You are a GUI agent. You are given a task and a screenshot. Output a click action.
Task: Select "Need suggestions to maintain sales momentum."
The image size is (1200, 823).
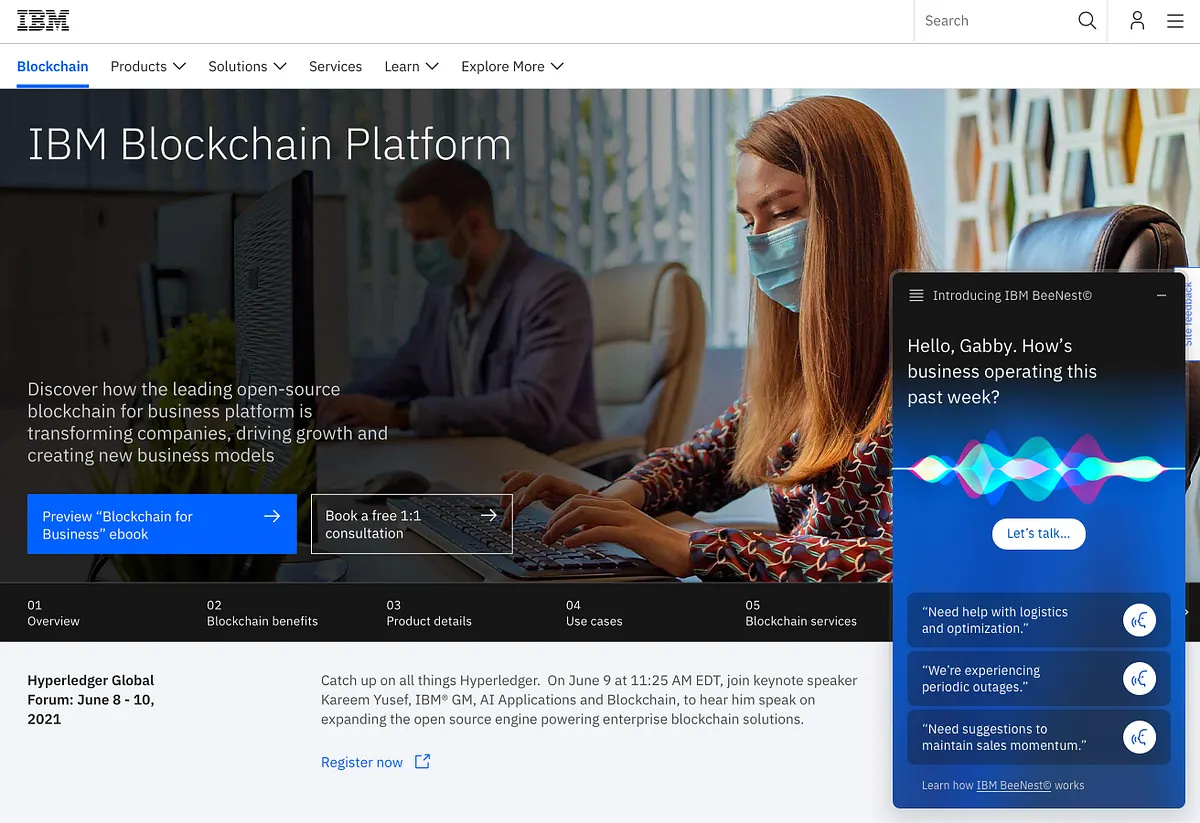pyautogui.click(x=1038, y=738)
